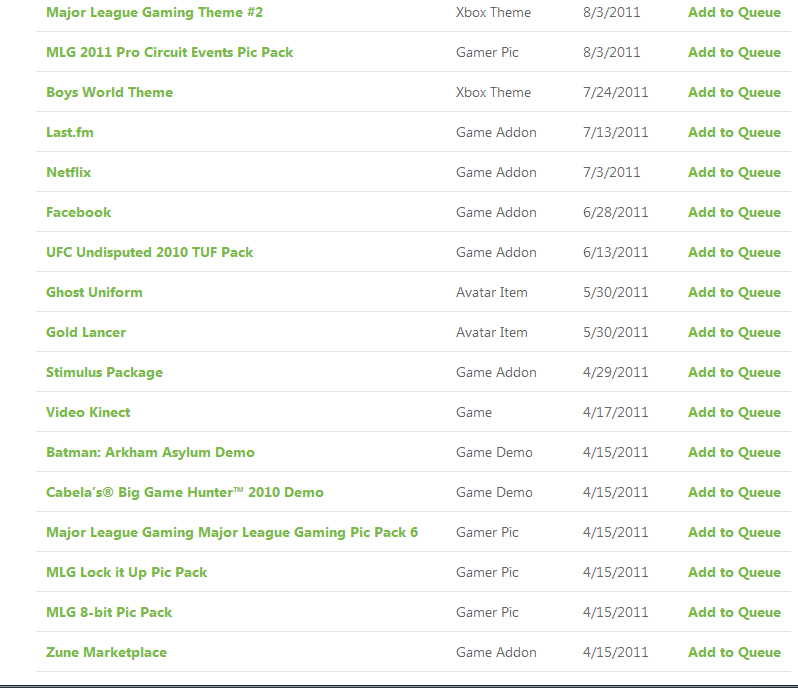The height and width of the screenshot is (688, 798).
Task: Select the 7/24/2011 date cell
Action: point(616,92)
